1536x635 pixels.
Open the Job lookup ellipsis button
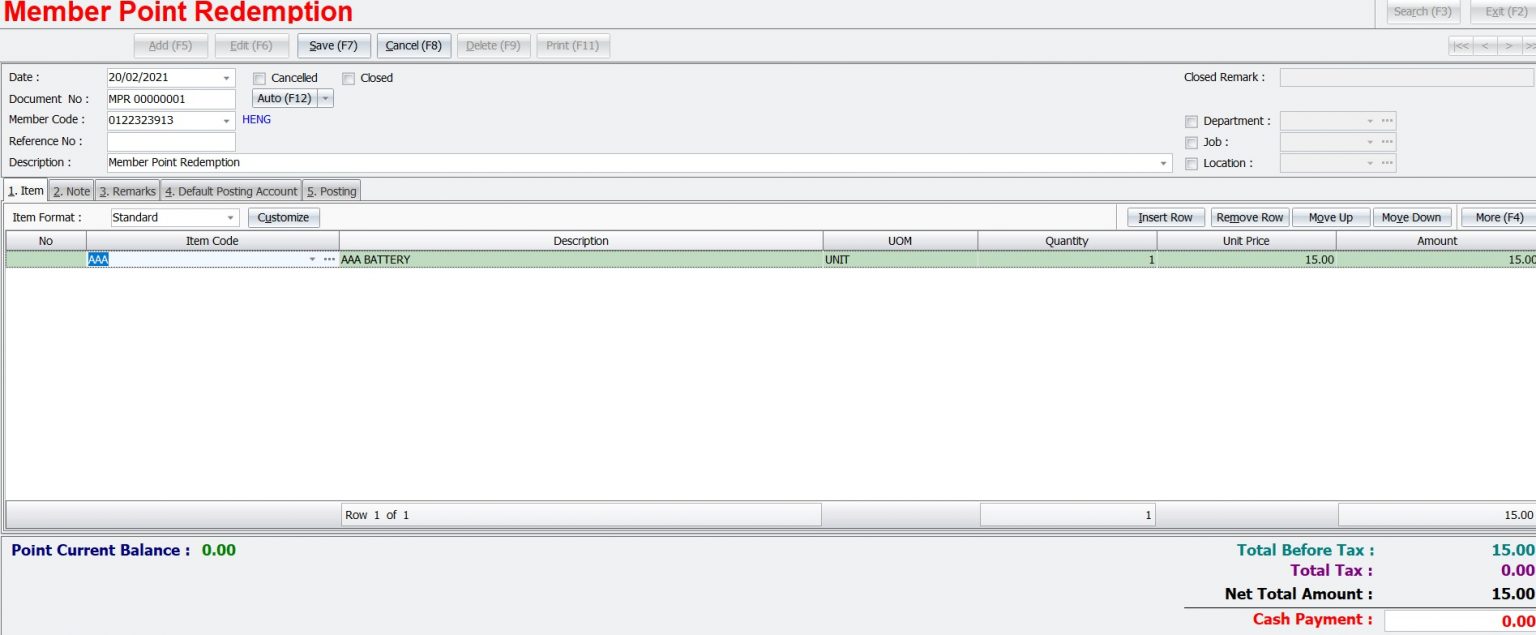click(x=1387, y=142)
